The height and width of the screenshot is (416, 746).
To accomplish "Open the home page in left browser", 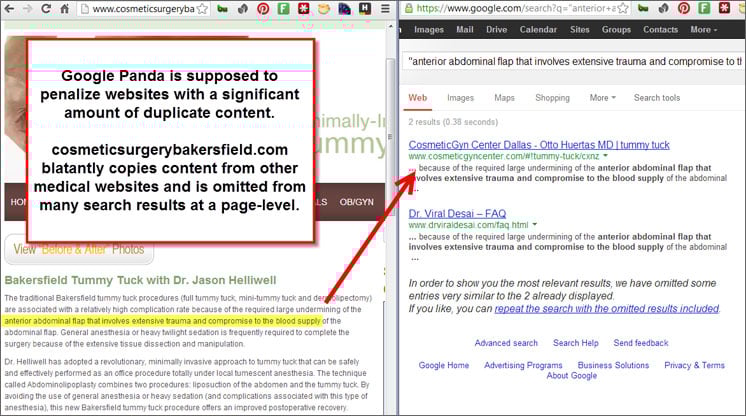I will [65, 9].
